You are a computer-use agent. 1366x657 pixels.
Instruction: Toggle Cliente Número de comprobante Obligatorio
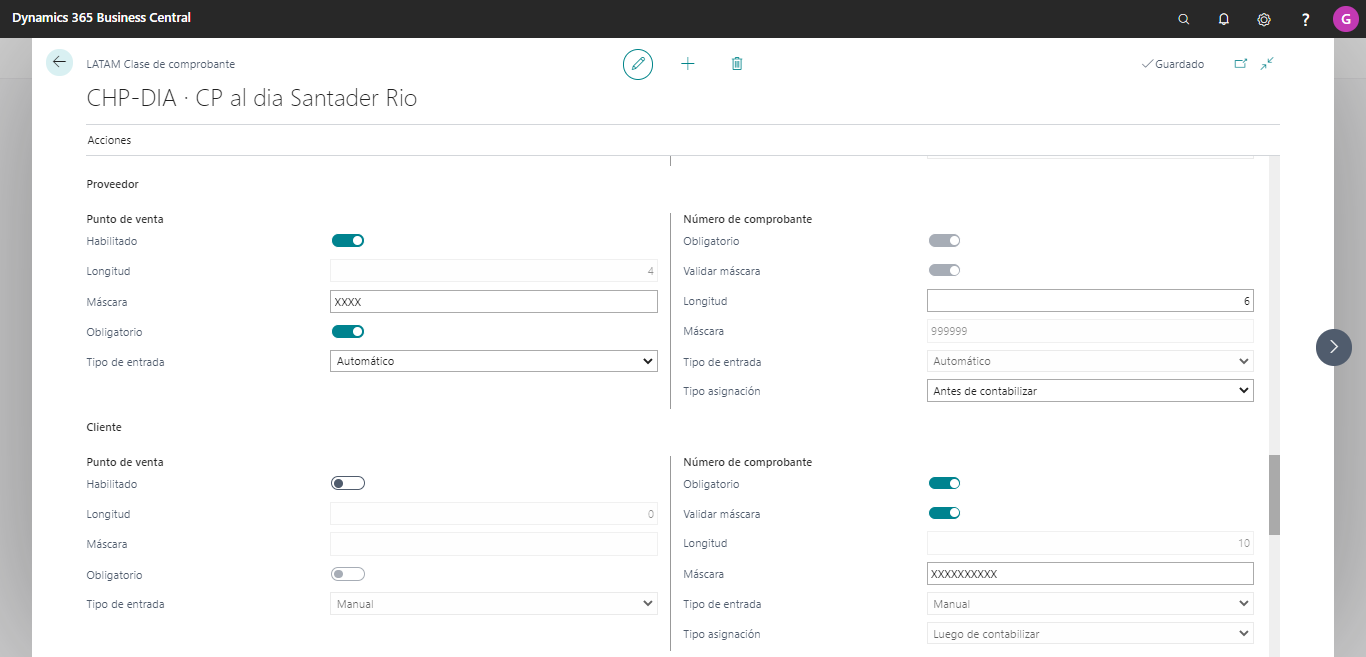pos(944,484)
